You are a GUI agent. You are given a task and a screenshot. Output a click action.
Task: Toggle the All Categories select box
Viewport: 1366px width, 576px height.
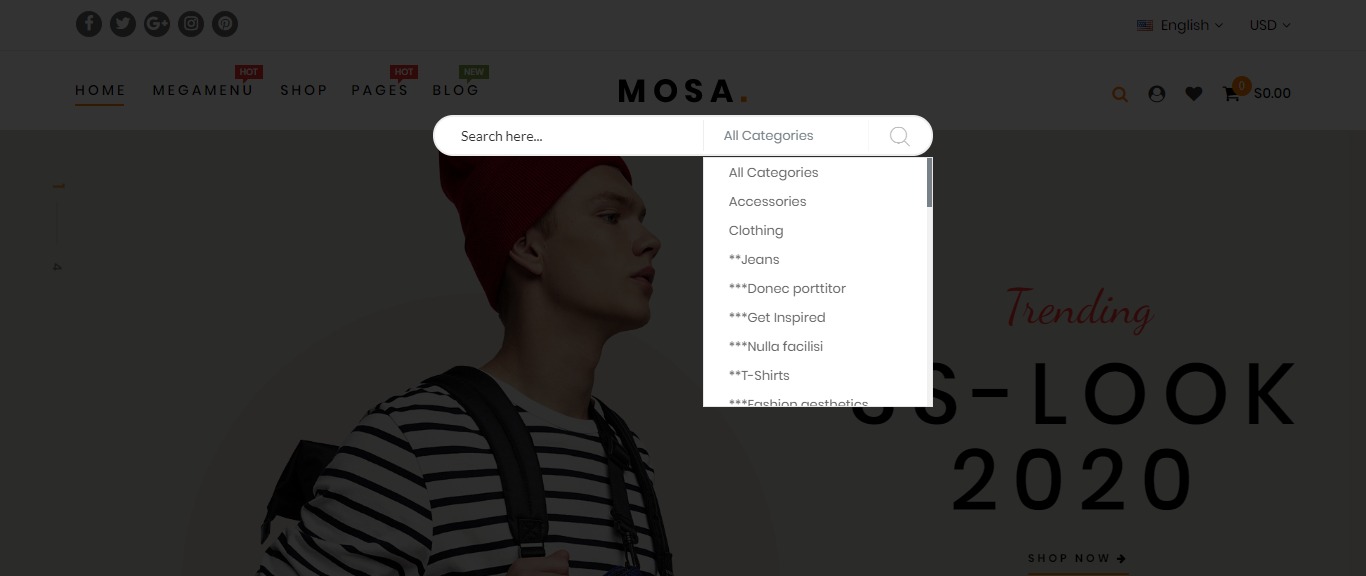[x=786, y=136]
